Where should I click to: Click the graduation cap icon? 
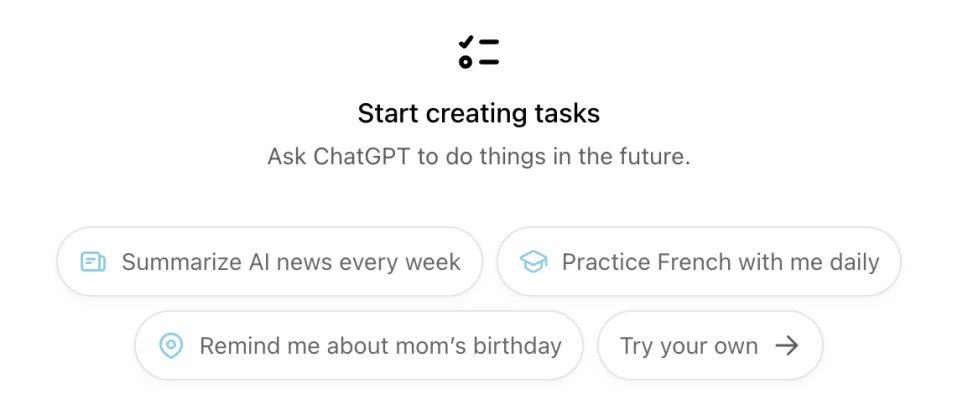click(x=533, y=262)
